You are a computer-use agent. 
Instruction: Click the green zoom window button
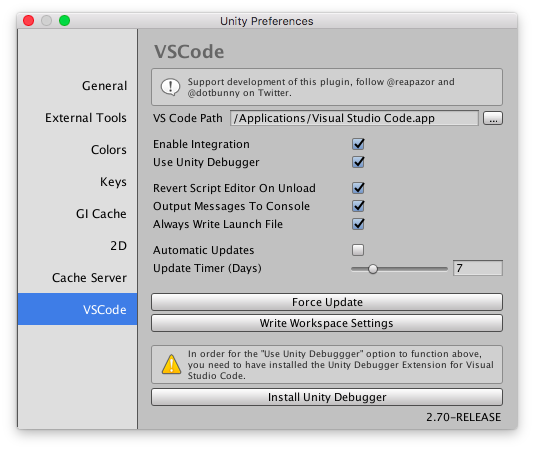click(x=64, y=21)
